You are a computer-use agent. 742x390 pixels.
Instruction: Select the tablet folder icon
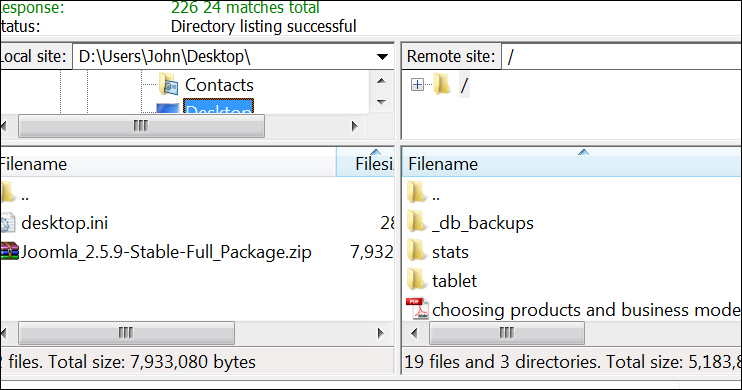[417, 280]
